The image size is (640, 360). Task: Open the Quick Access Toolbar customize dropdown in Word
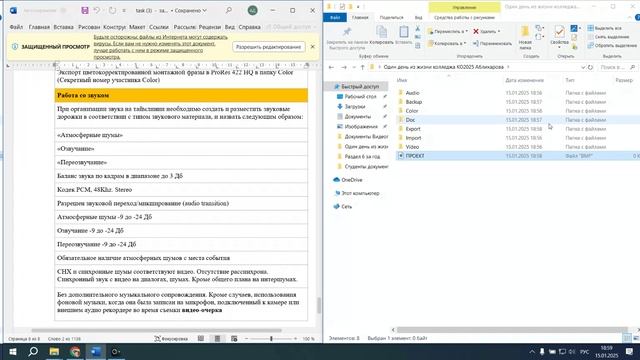[124, 11]
